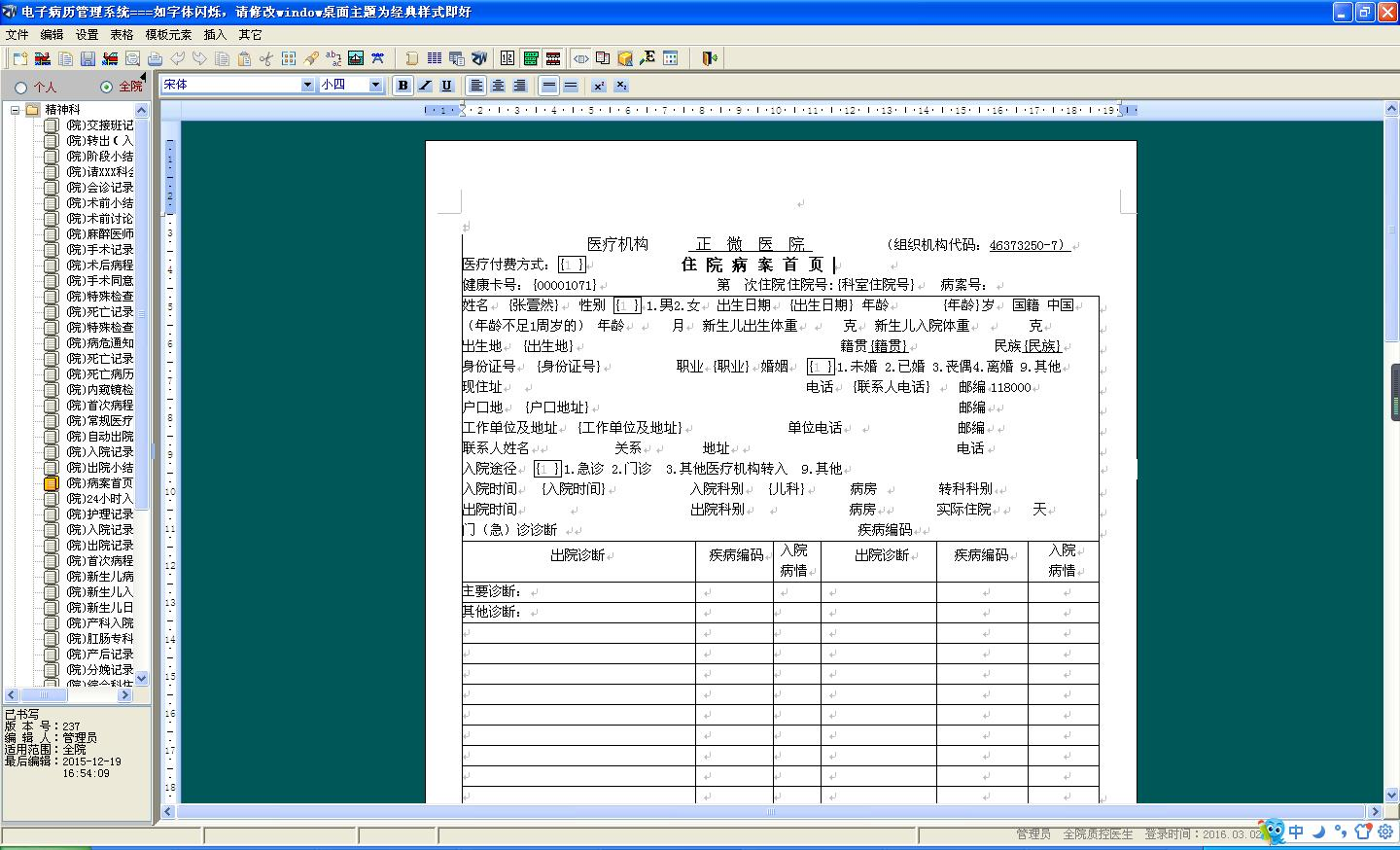Viewport: 1400px width, 850px height.
Task: Select the 个人 radio button
Action: 21,87
